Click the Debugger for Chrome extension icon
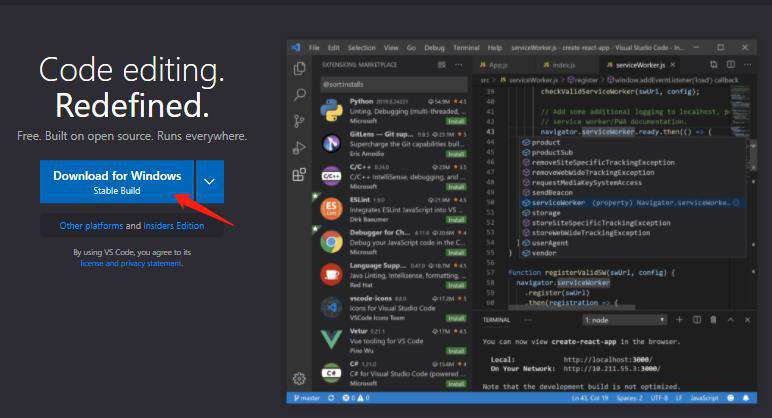Screen dimensions: 772x418 [331, 242]
